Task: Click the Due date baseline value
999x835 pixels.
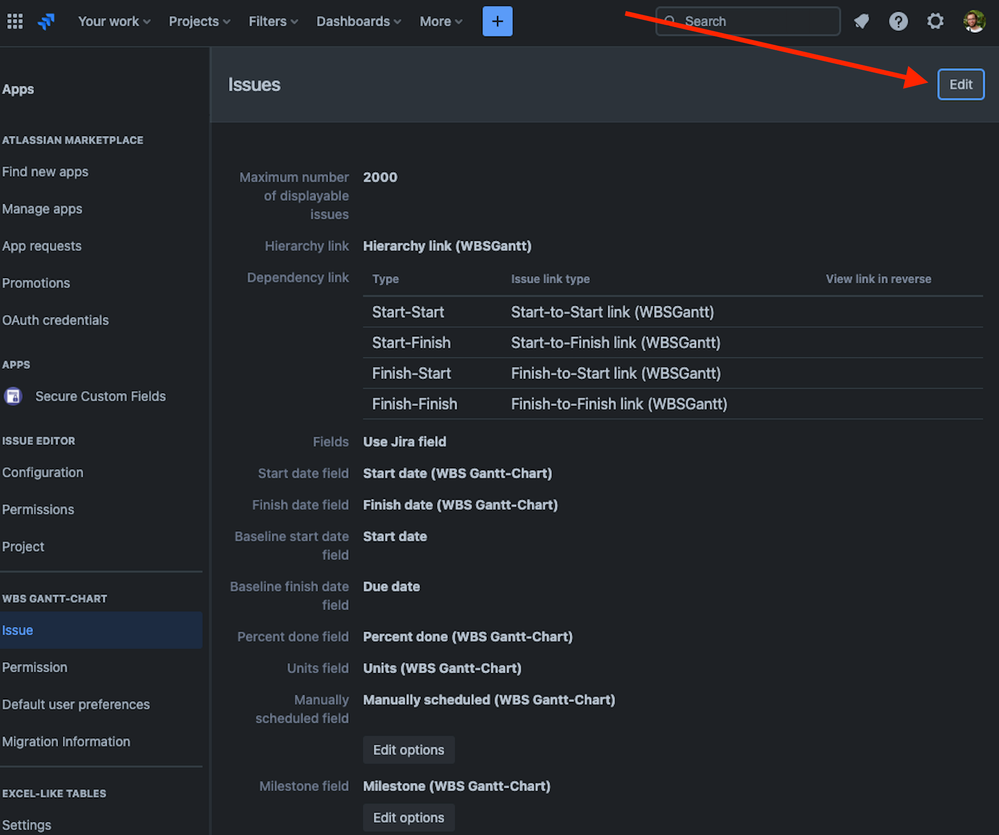Action: (391, 587)
